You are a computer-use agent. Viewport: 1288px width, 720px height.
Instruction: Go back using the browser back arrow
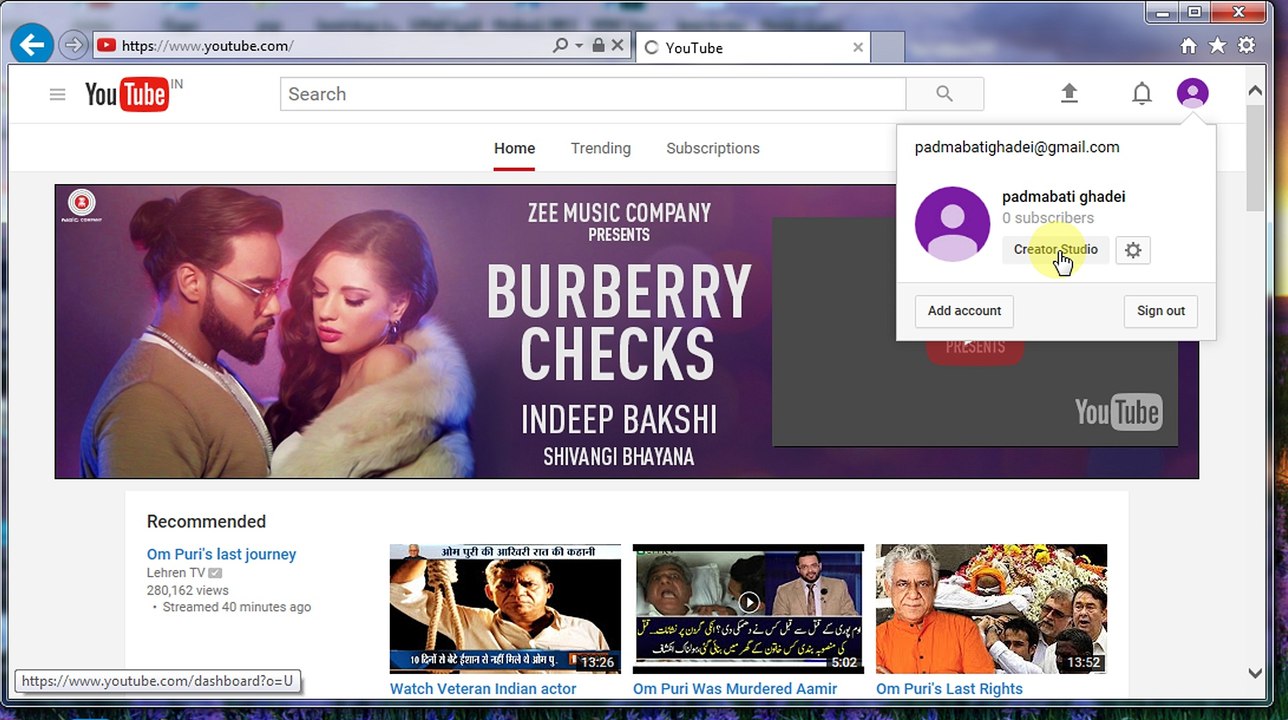[32, 45]
